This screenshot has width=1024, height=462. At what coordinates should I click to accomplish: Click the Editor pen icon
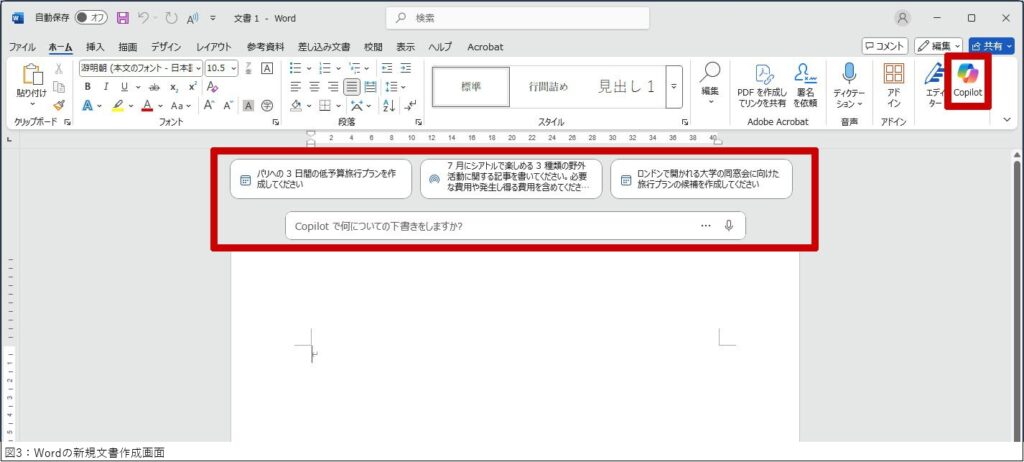coord(934,75)
